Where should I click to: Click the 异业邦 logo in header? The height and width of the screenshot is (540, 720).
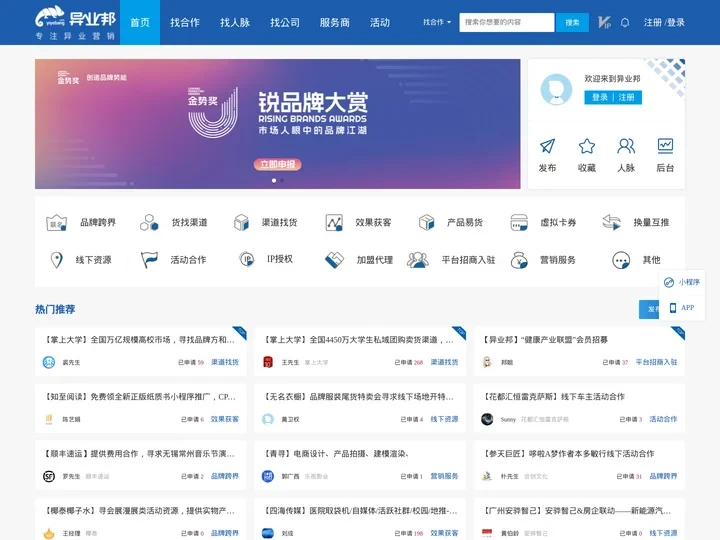(75, 22)
